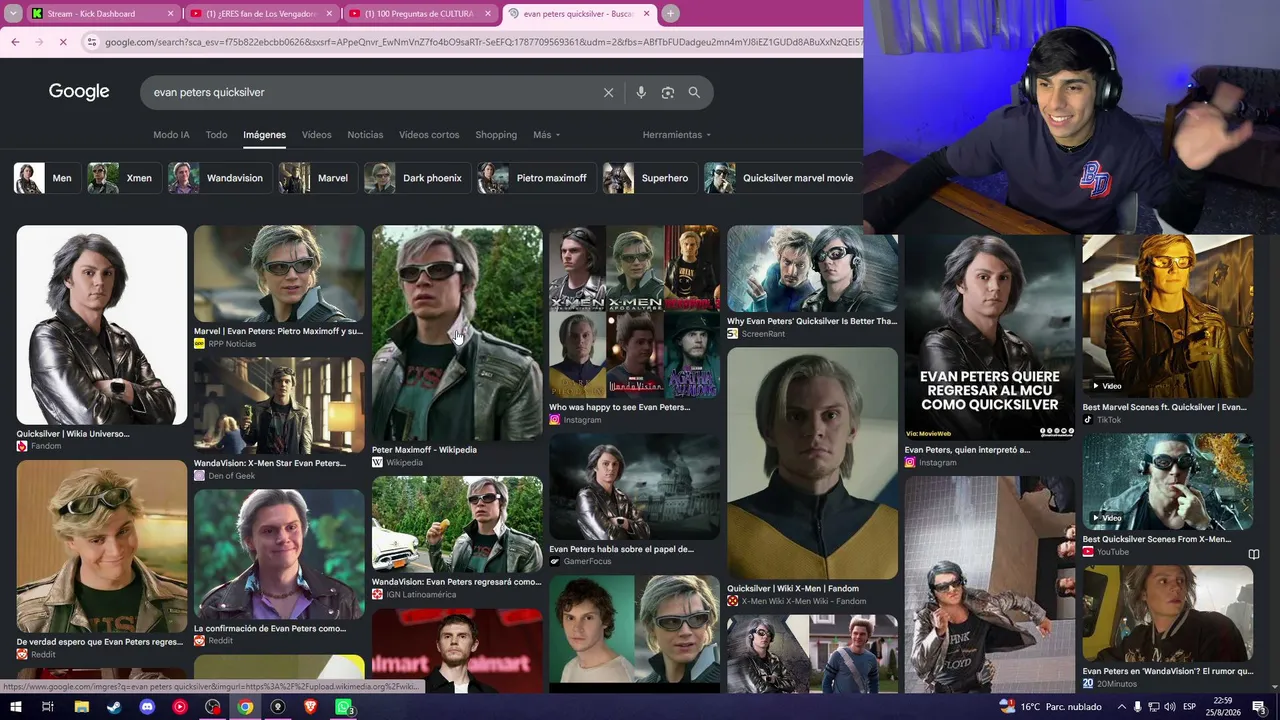Open Steam from the taskbar
The height and width of the screenshot is (720, 1280).
click(114, 707)
